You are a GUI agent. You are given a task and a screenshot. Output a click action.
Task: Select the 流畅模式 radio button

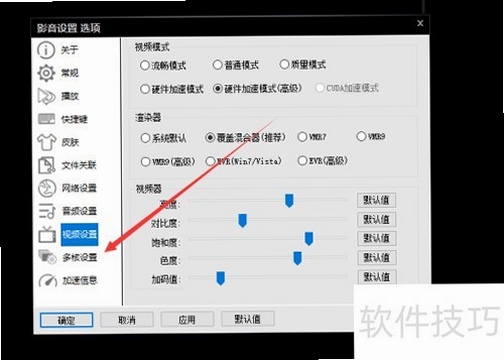coord(144,65)
